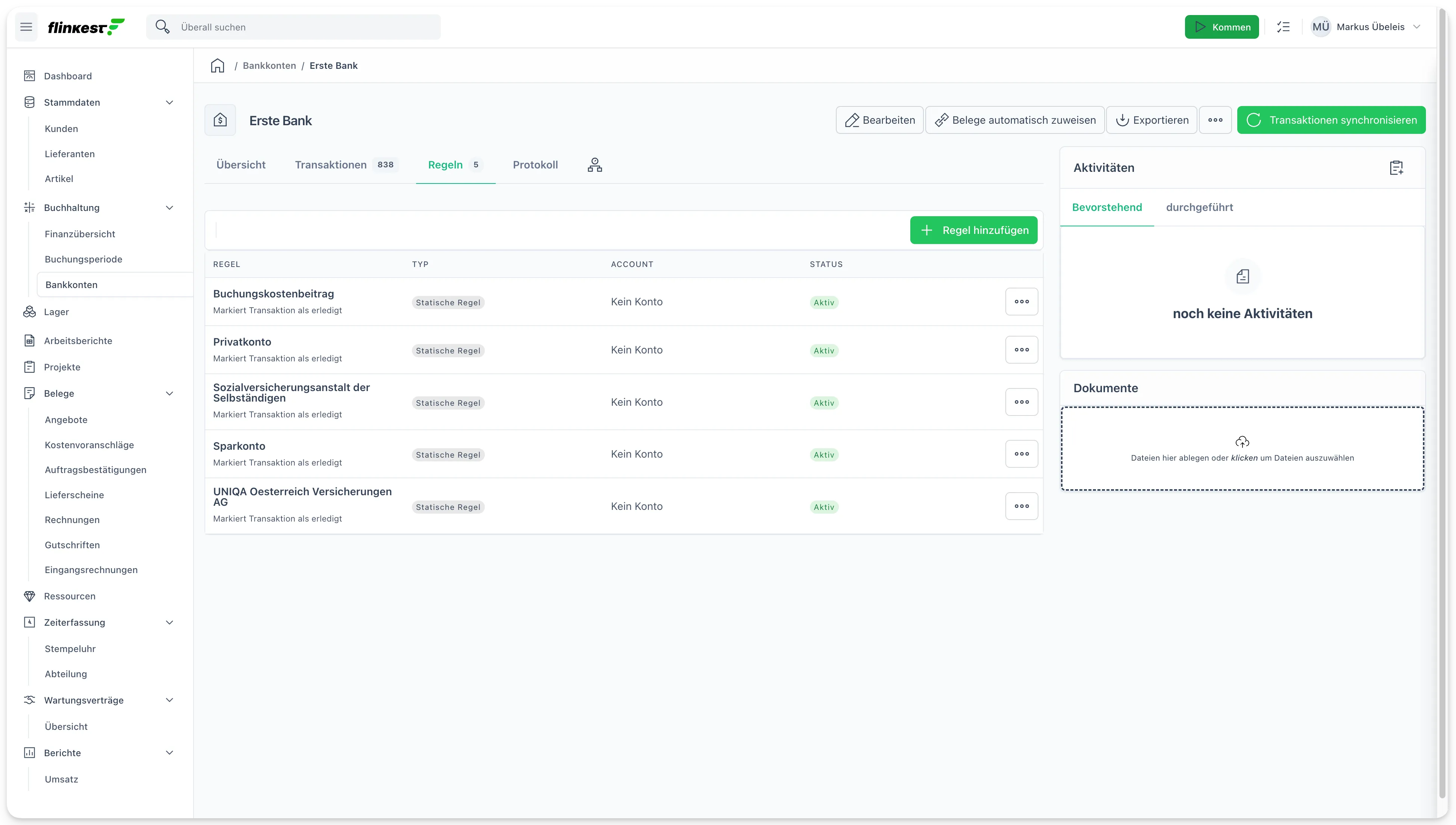Image resolution: width=1456 pixels, height=825 pixels.
Task: Click the Bankkonten breadcrumb link
Action: click(269, 66)
